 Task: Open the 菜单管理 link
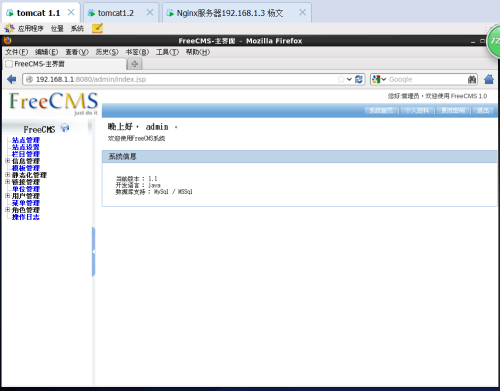(x=26, y=203)
